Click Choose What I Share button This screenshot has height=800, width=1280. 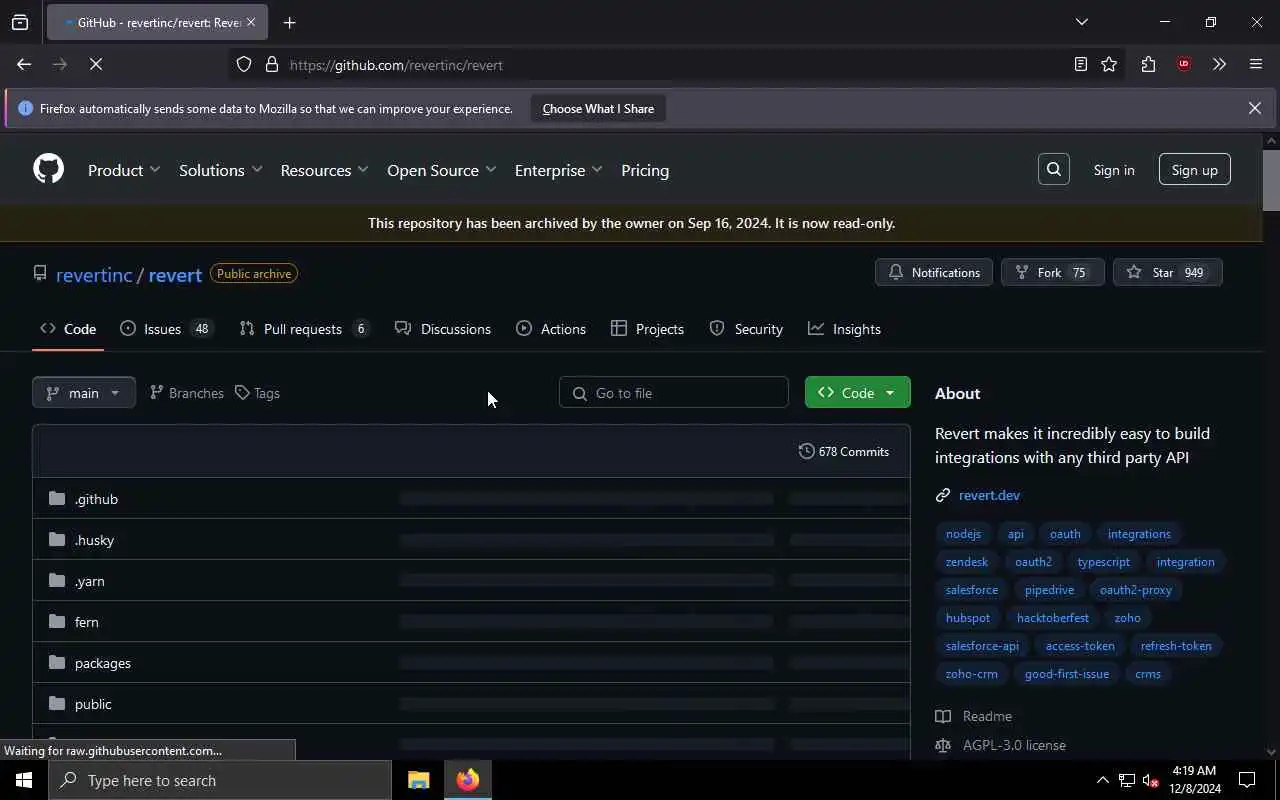point(598,108)
